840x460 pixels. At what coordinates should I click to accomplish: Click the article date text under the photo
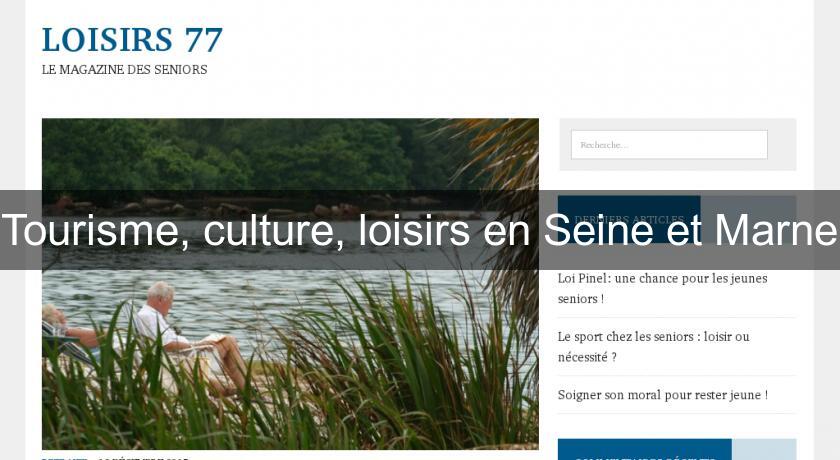tap(144, 458)
